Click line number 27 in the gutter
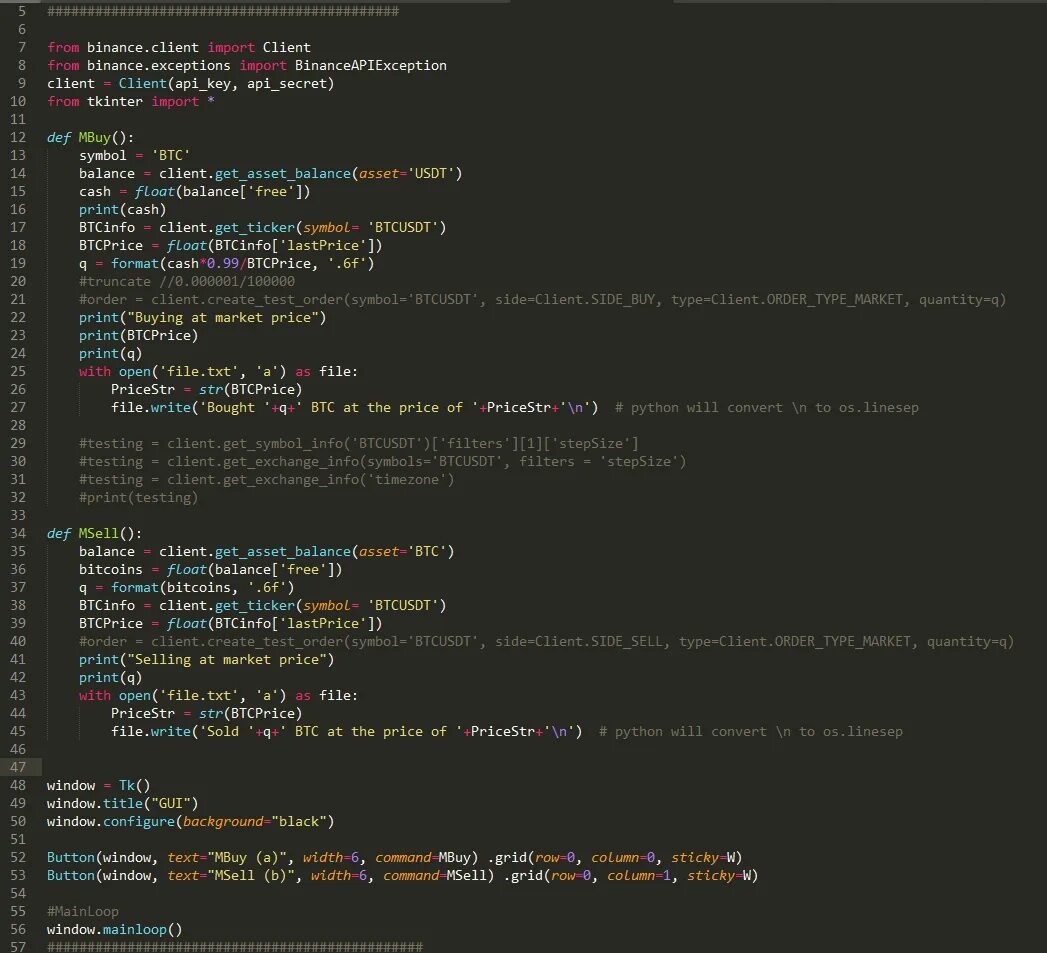The height and width of the screenshot is (953, 1047). pyautogui.click(x=18, y=408)
